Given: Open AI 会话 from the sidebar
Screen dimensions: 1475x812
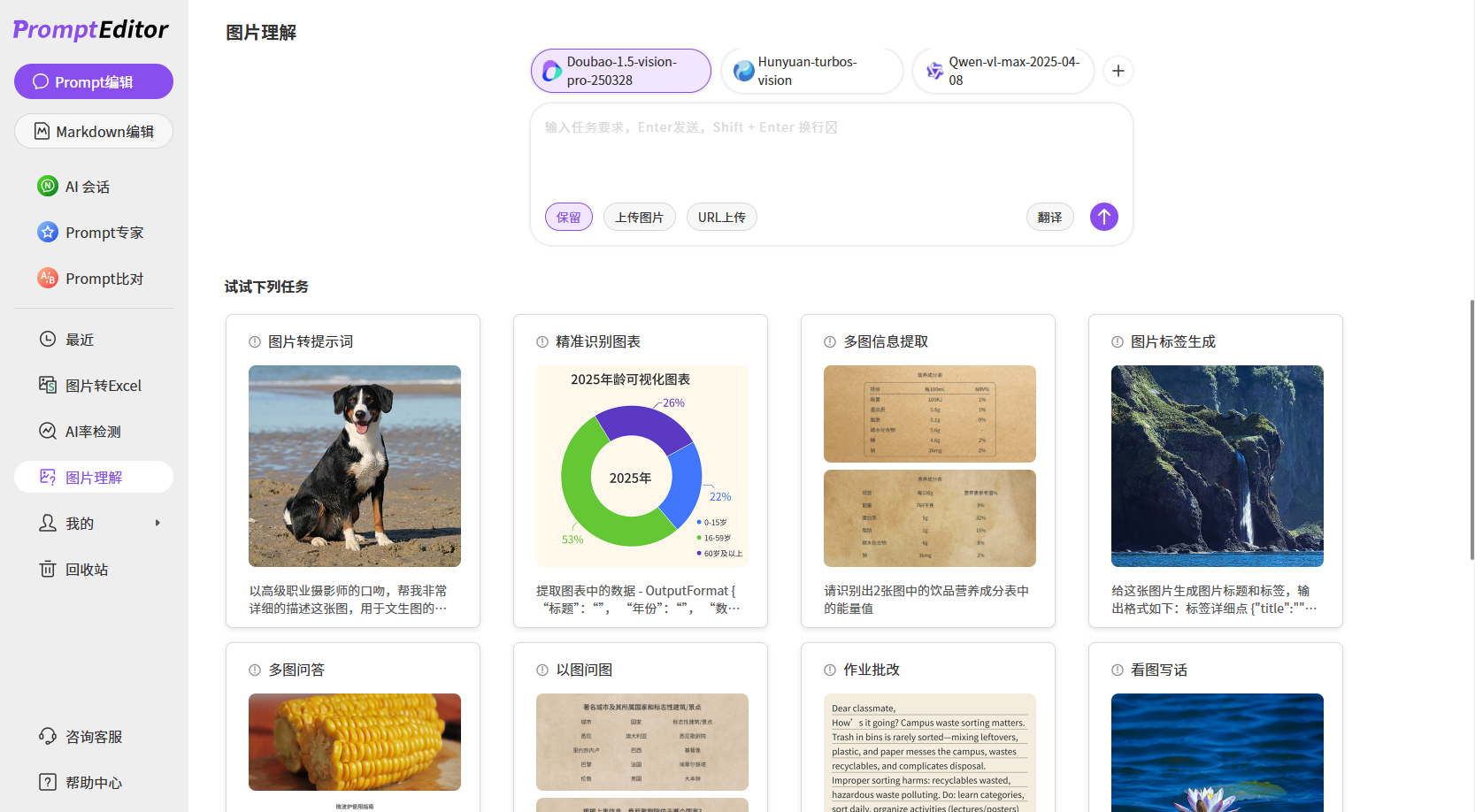Looking at the screenshot, I should click(x=87, y=187).
